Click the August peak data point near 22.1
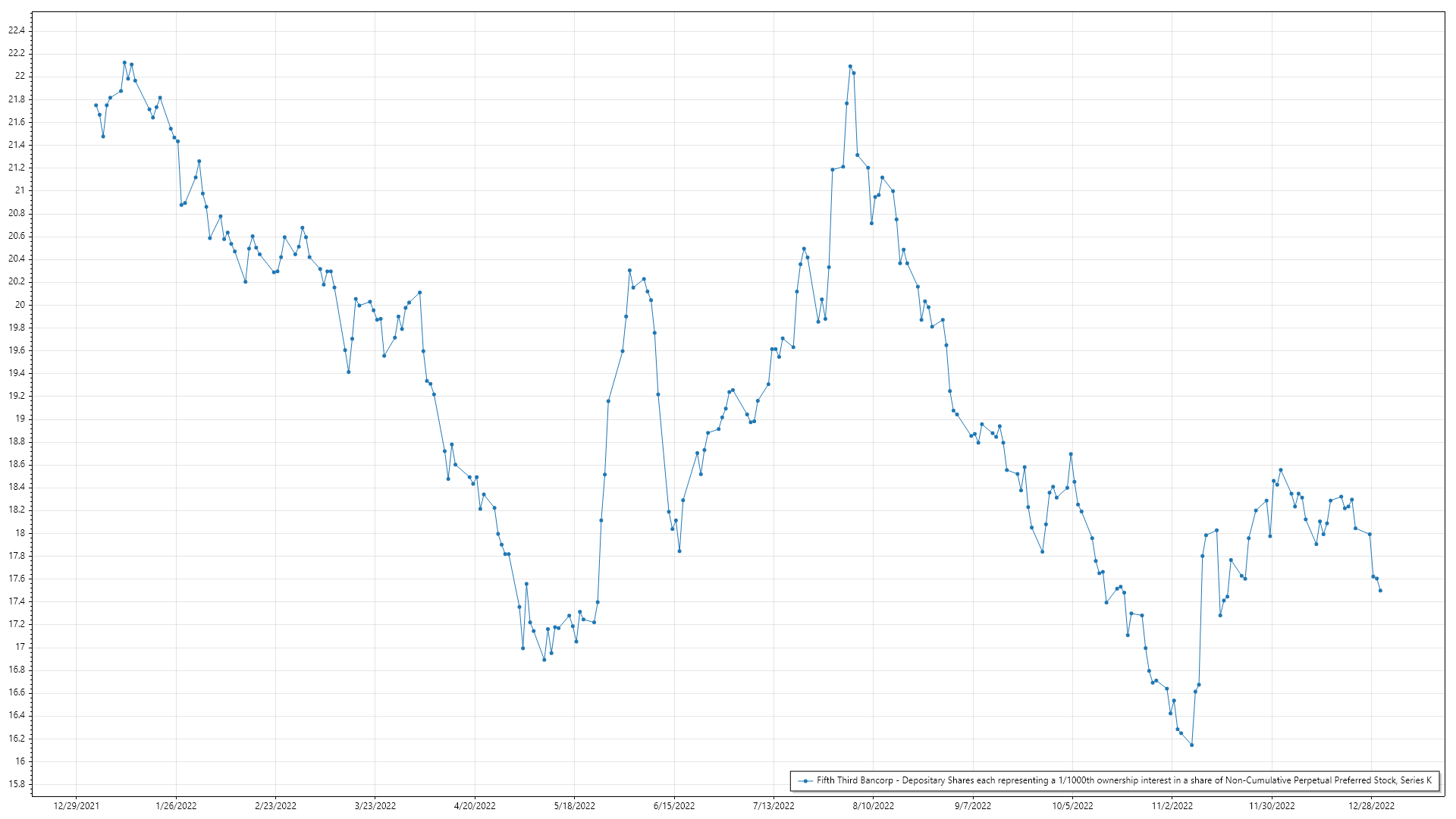This screenshot has height=819, width=1456. click(850, 66)
